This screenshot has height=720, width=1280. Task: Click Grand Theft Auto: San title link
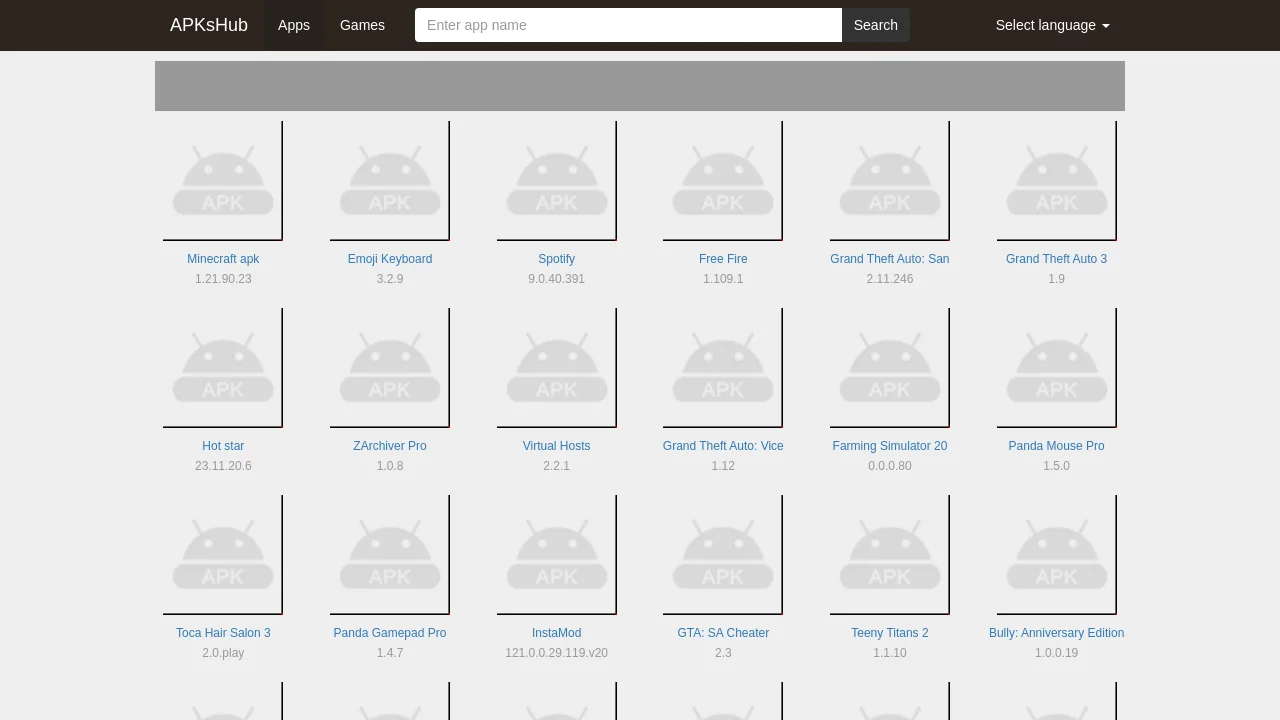pyautogui.click(x=890, y=259)
